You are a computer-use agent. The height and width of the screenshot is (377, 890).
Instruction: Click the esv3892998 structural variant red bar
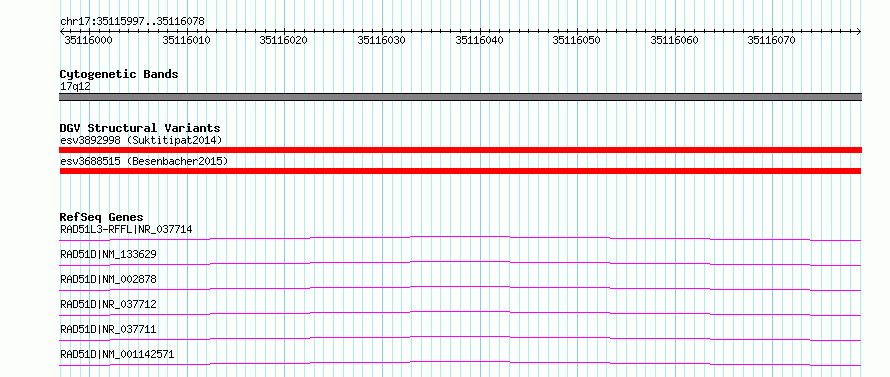pos(460,150)
